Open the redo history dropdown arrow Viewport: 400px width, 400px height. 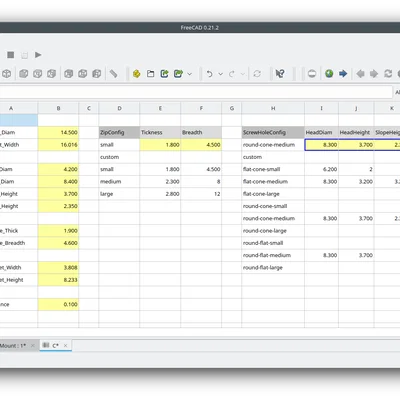pyautogui.click(x=243, y=74)
